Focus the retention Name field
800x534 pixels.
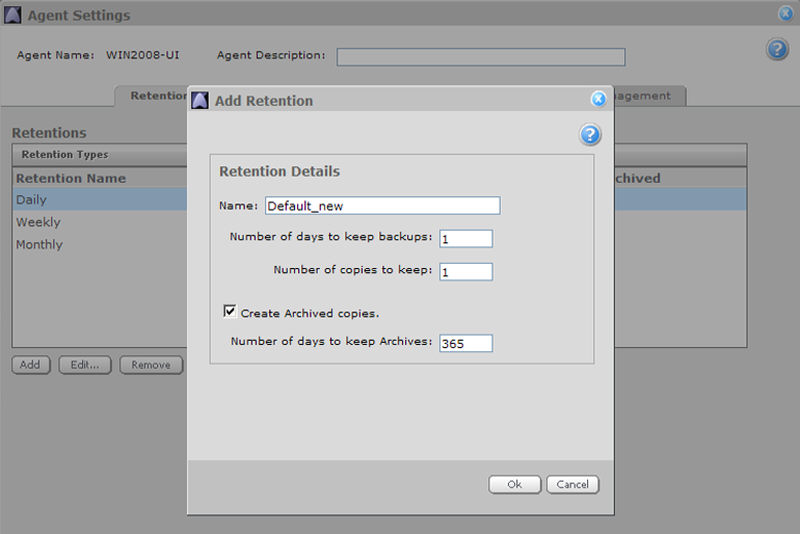point(382,206)
